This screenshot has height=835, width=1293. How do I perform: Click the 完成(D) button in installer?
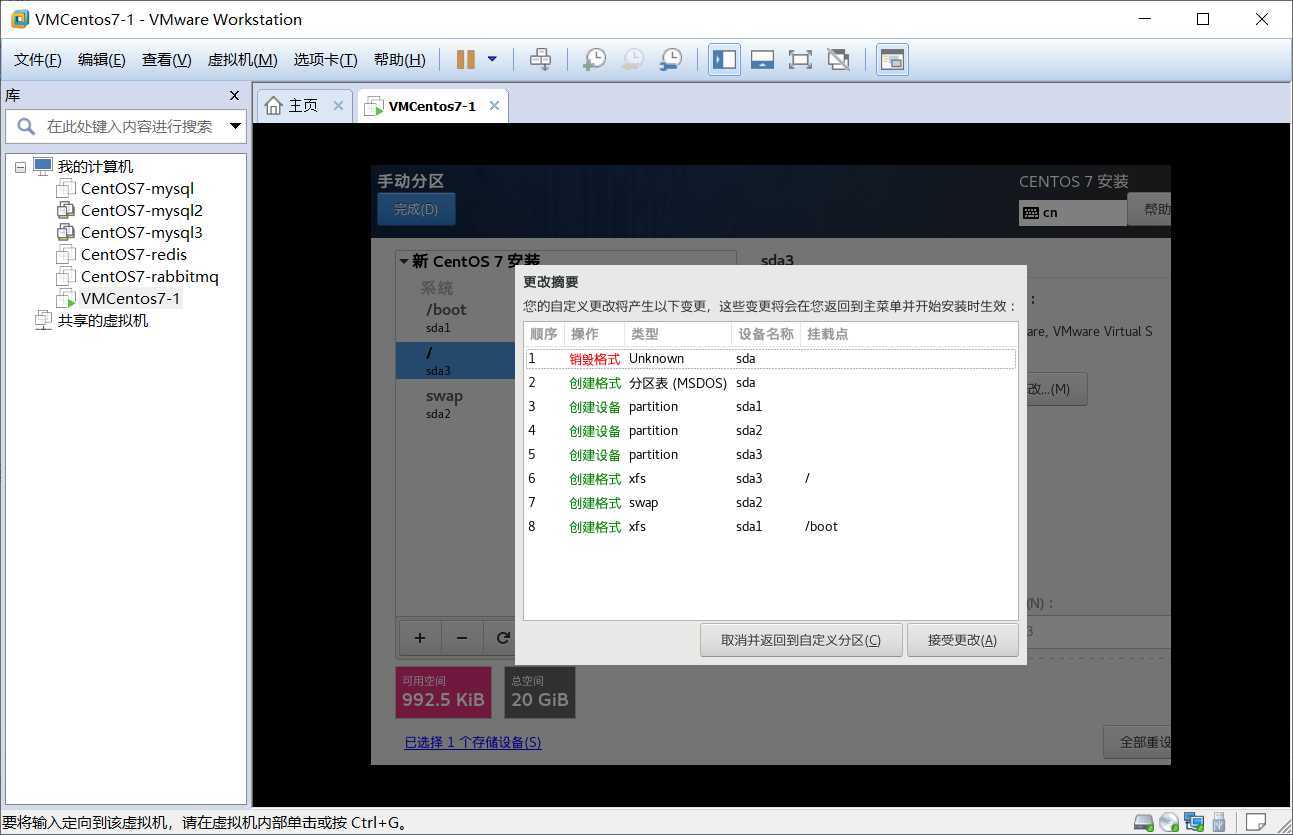point(416,210)
